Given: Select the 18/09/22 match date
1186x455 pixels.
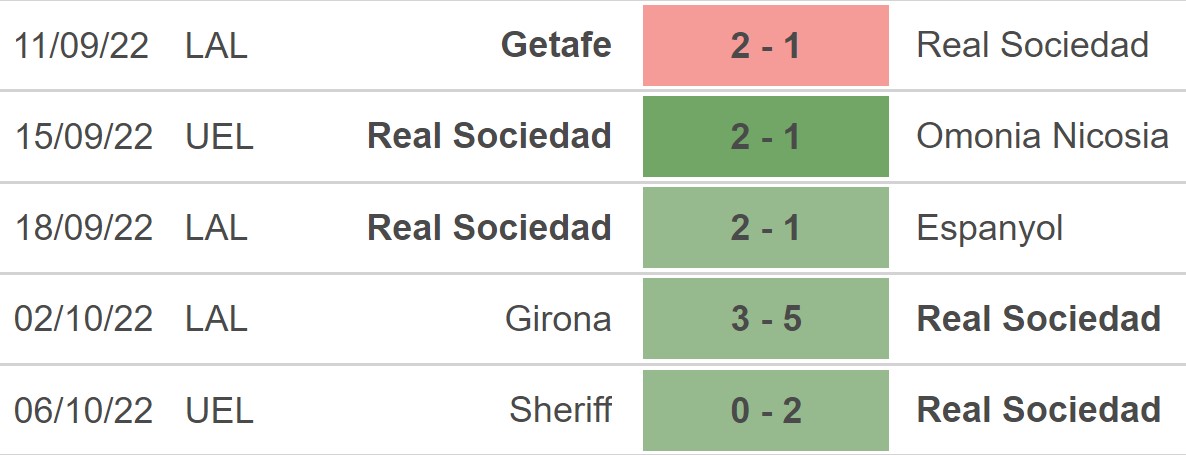Looking at the screenshot, I should point(84,228).
